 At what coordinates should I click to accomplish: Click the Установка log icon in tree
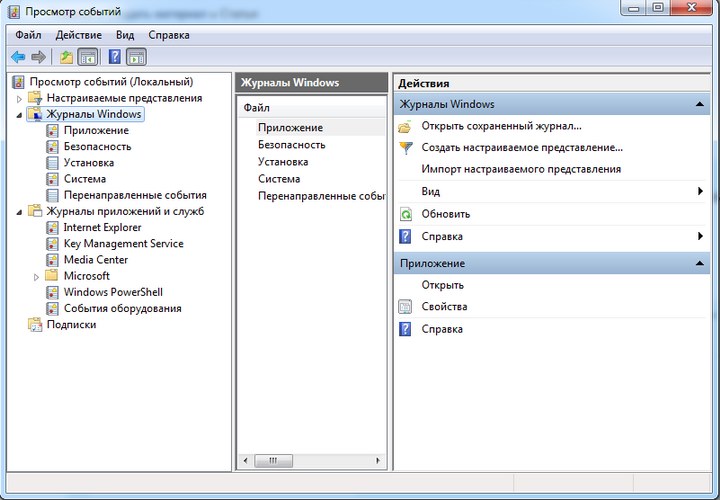(x=52, y=163)
